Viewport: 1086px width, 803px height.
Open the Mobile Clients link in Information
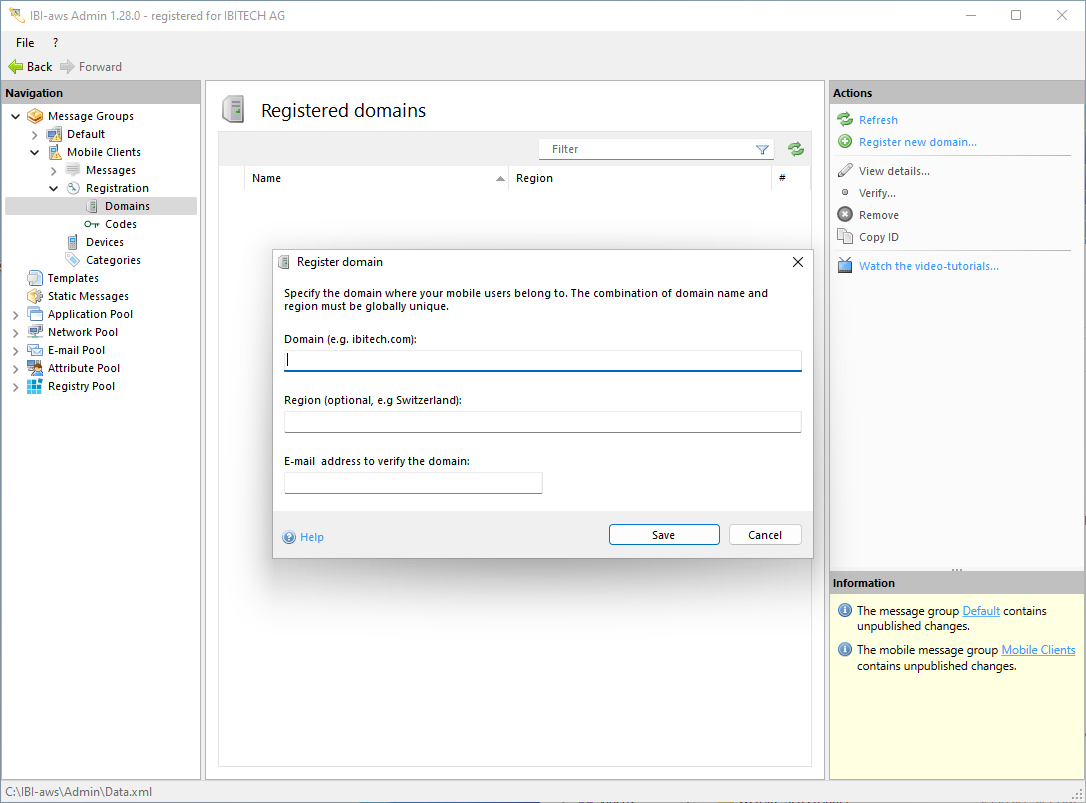tap(1038, 650)
